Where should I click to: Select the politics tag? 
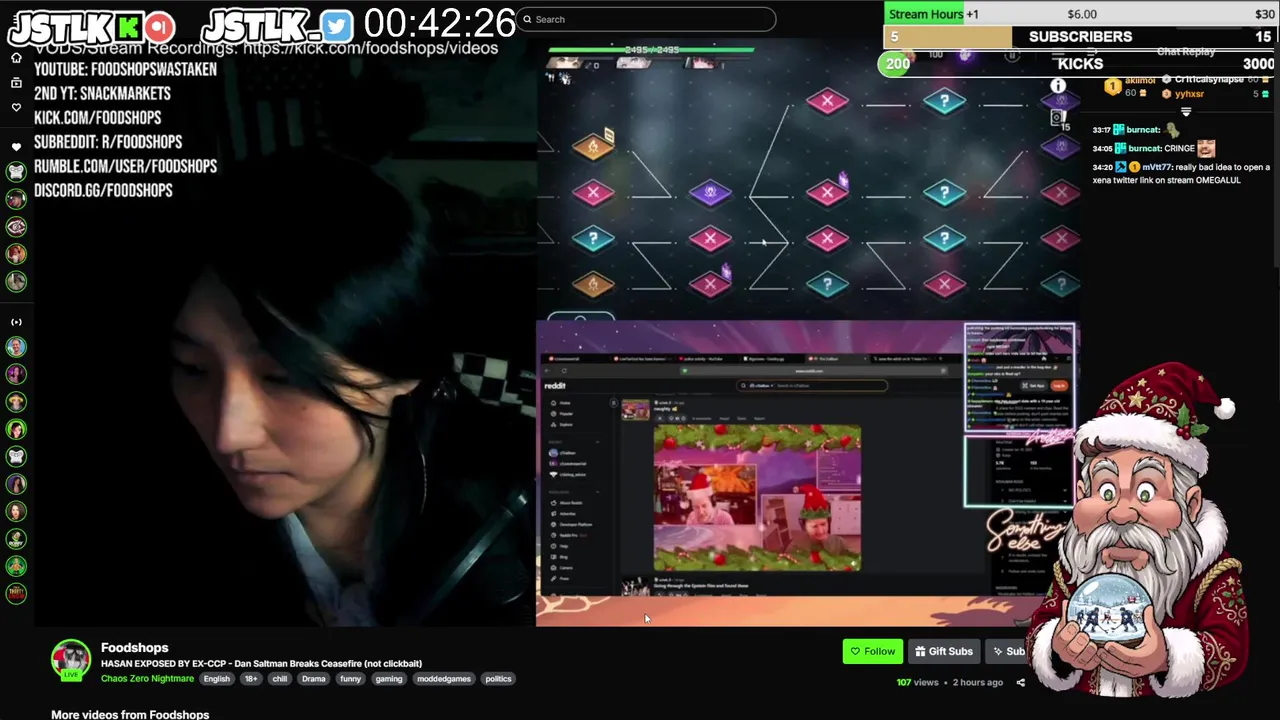pos(498,679)
